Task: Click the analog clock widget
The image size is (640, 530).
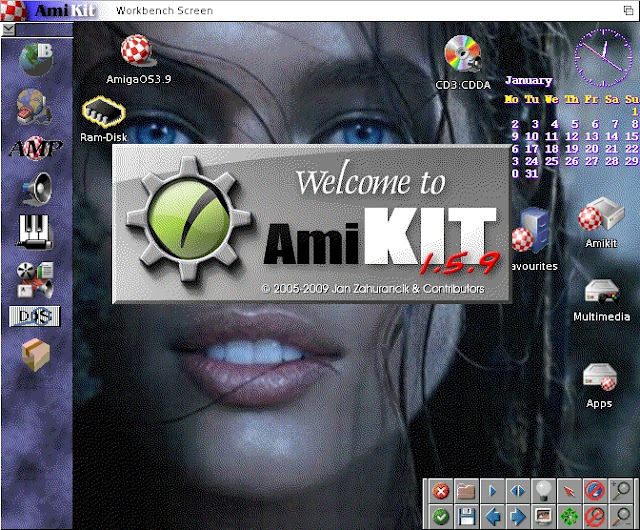Action: (603, 58)
